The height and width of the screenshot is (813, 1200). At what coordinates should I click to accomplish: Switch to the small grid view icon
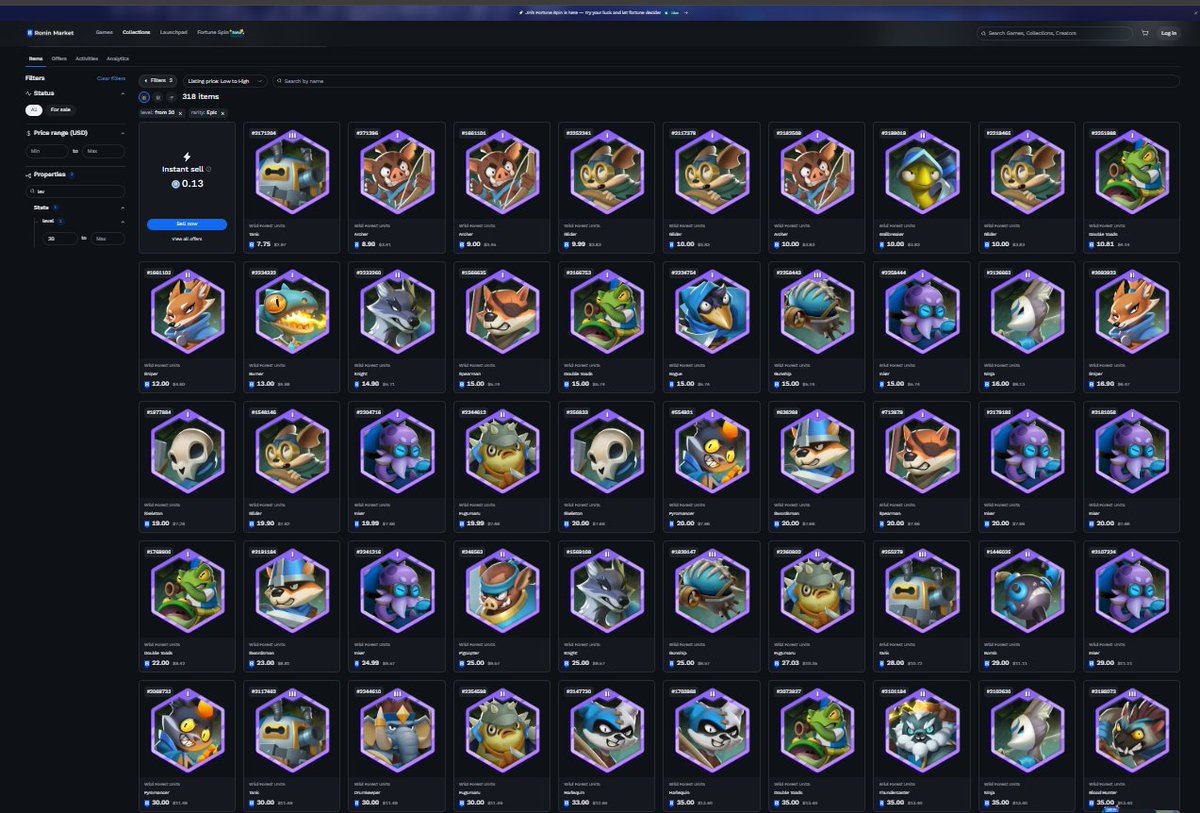pyautogui.click(x=158, y=97)
